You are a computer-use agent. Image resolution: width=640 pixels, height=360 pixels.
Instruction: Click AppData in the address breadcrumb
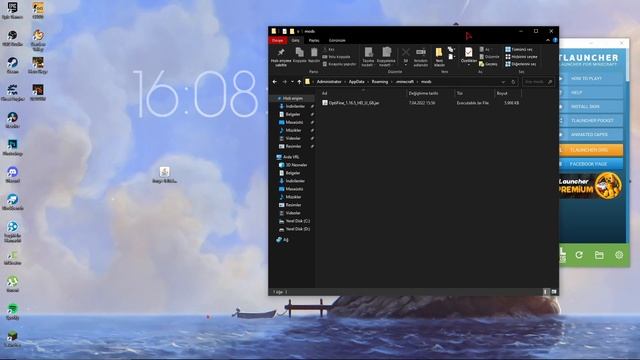click(x=356, y=82)
